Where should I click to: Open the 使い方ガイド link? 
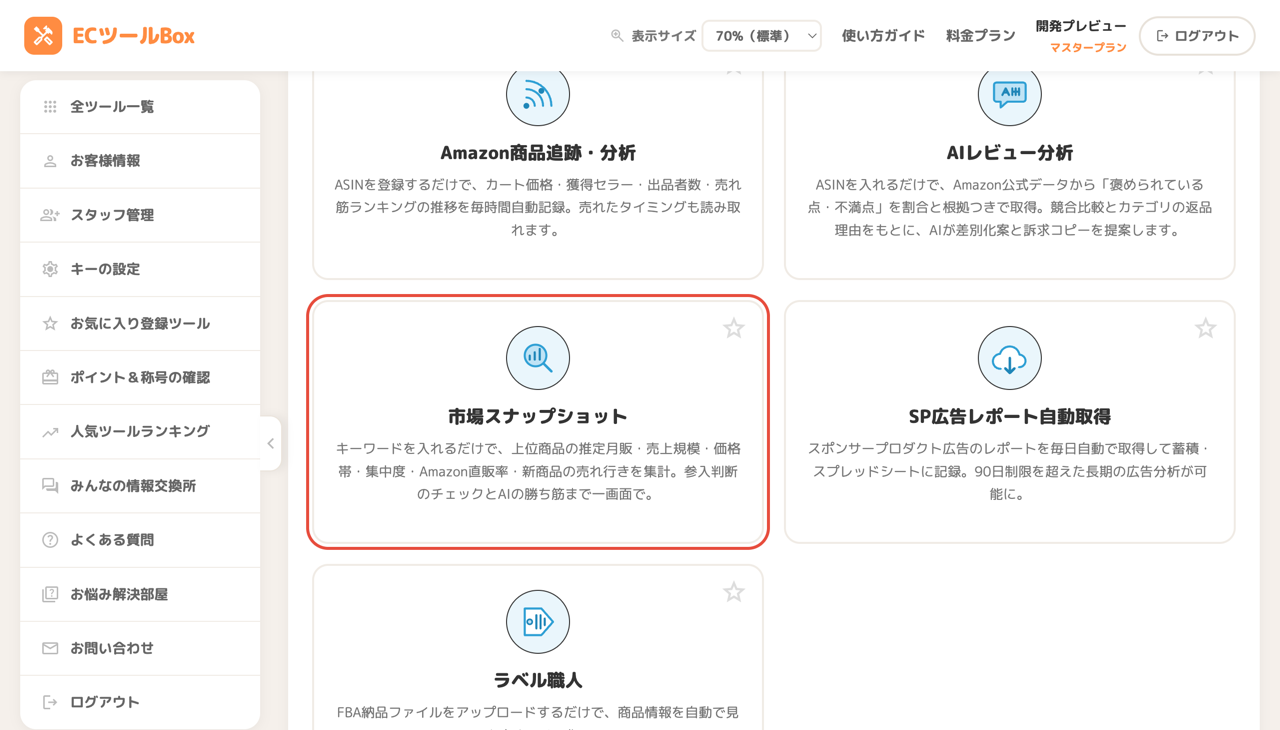tap(883, 36)
